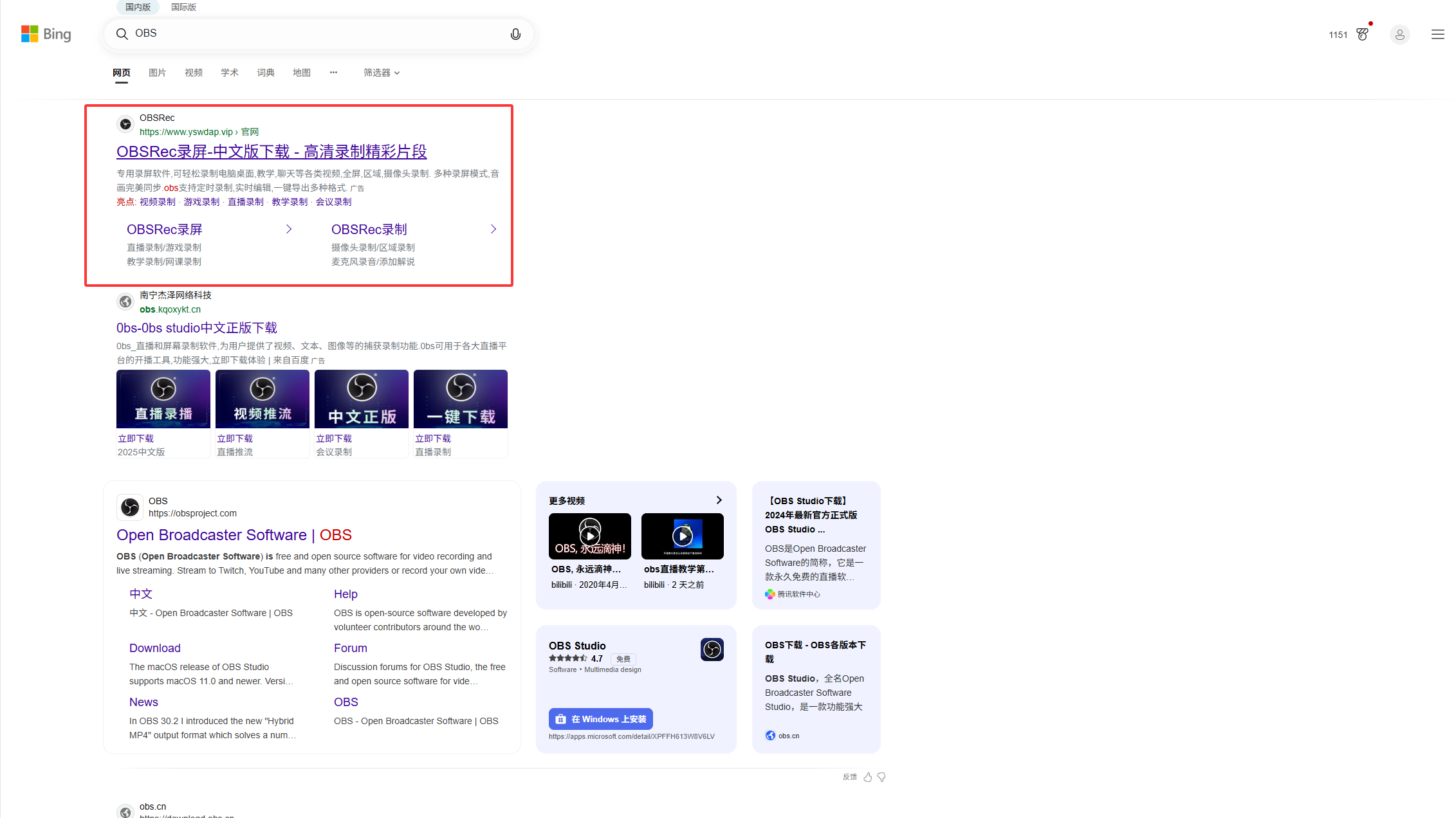Viewport: 1456px width, 818px height.
Task: Click the 中文正版 ad thumbnail
Action: (x=362, y=399)
